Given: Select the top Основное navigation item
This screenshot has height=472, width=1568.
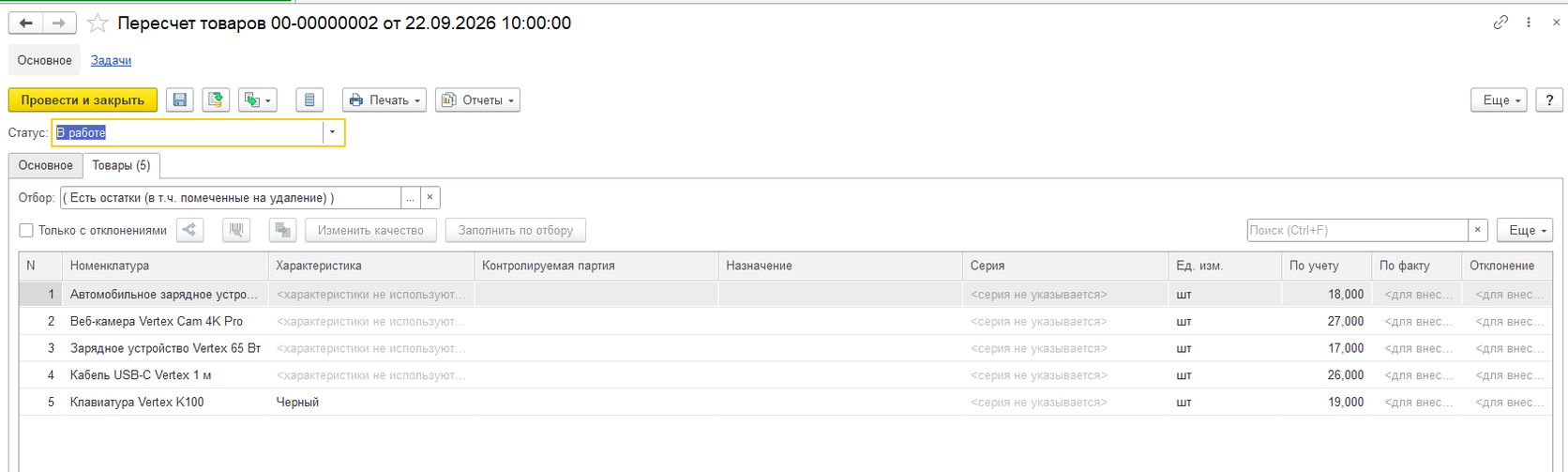Looking at the screenshot, I should (x=45, y=60).
